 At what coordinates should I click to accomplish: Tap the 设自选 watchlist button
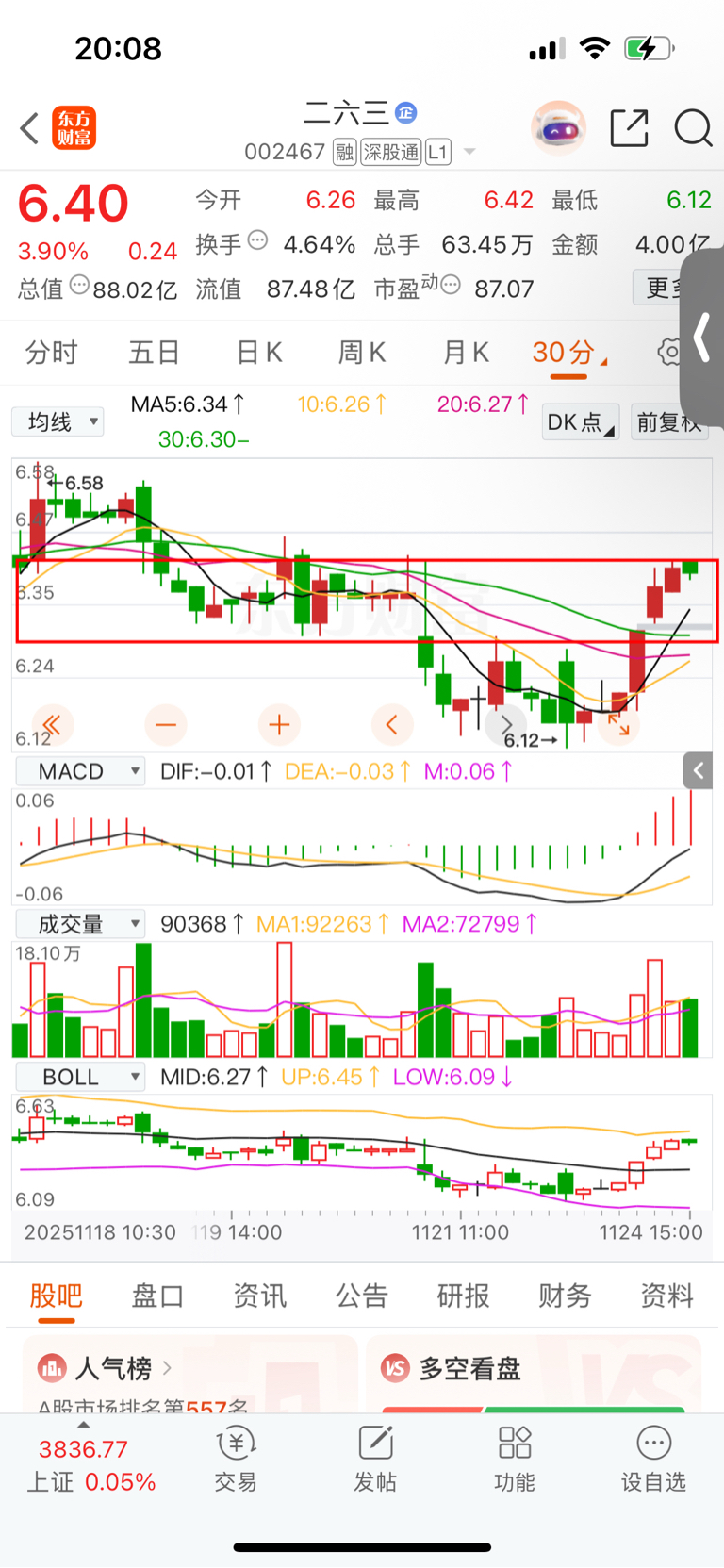653,1460
